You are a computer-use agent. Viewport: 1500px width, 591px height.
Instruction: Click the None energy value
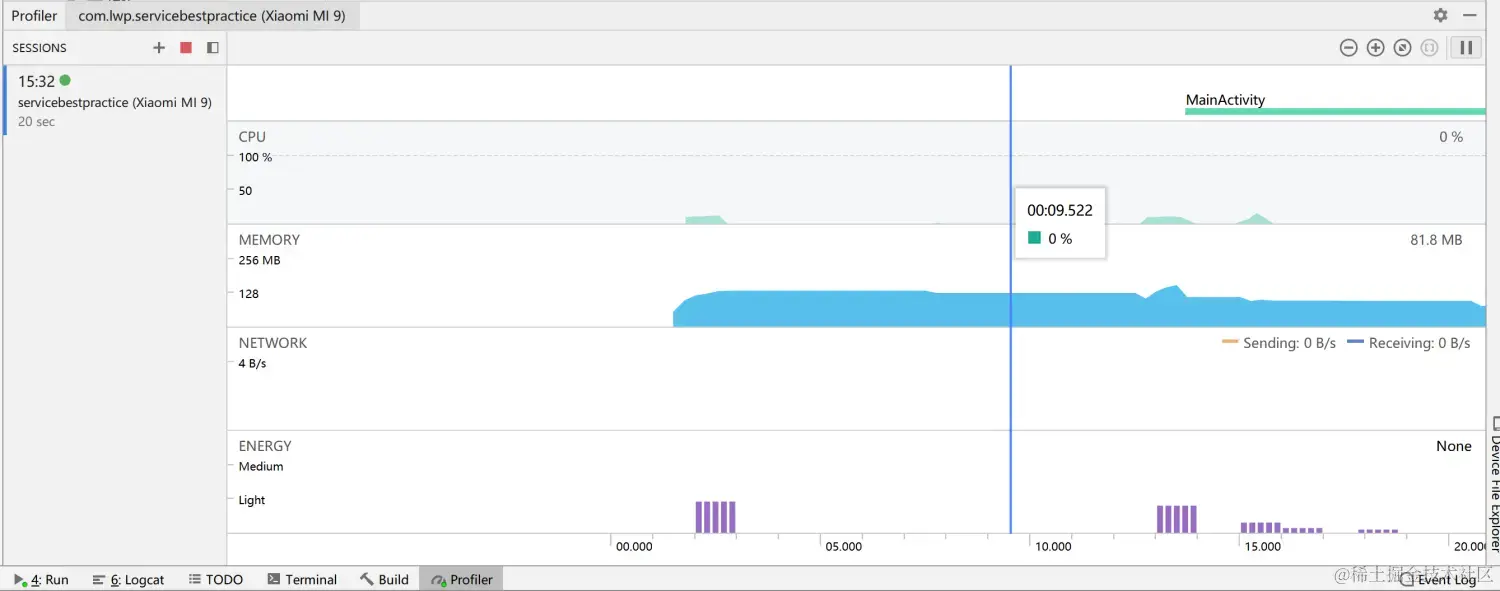pyautogui.click(x=1454, y=446)
